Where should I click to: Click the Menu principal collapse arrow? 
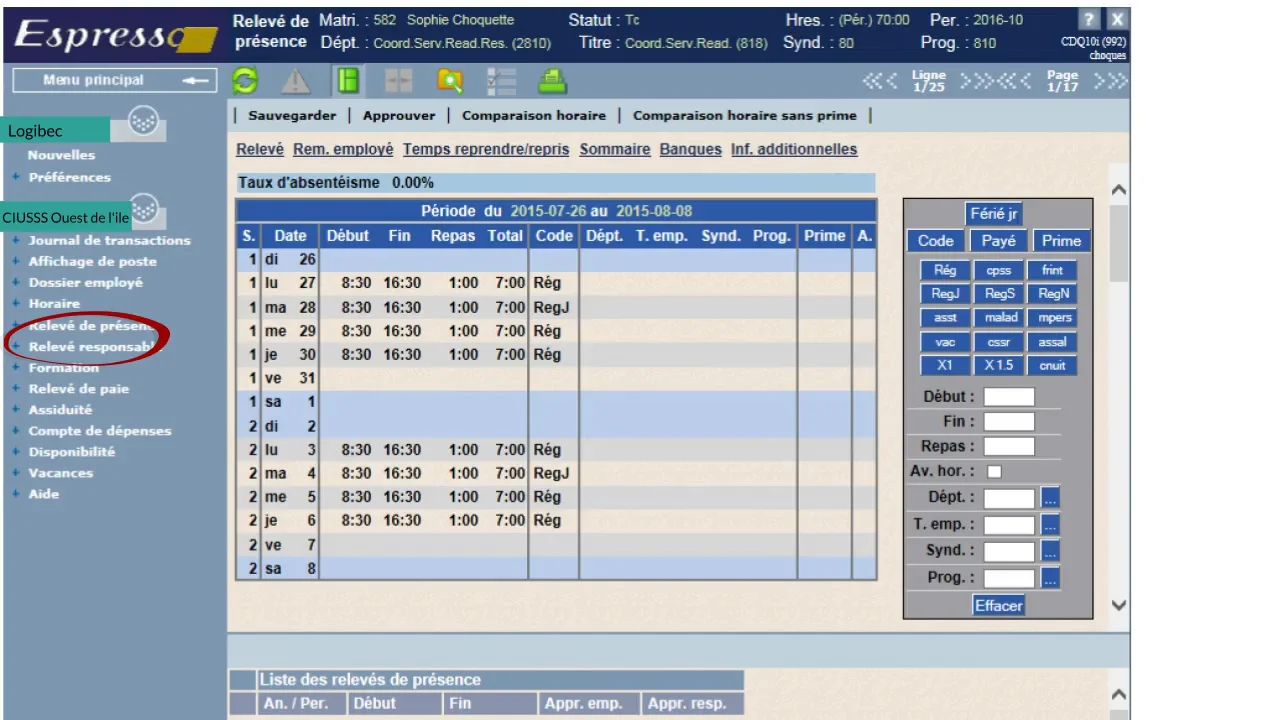[x=197, y=81]
